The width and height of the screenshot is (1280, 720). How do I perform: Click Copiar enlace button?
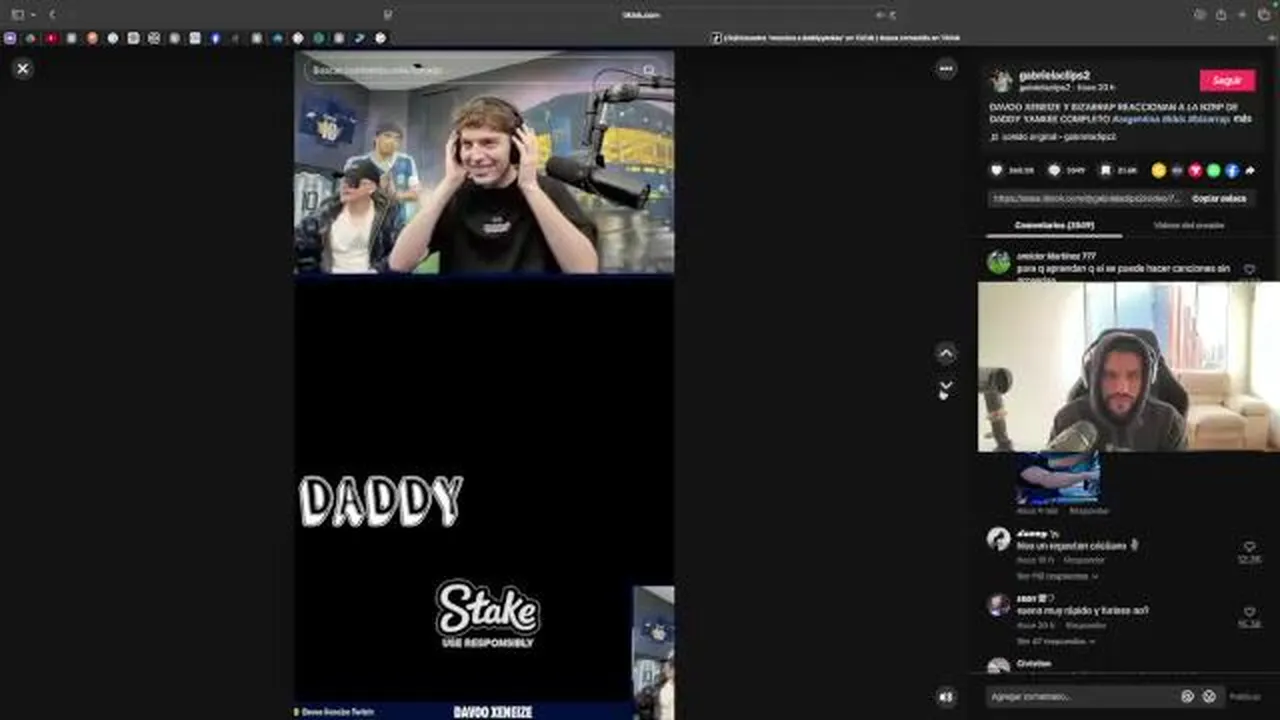coord(1219,198)
